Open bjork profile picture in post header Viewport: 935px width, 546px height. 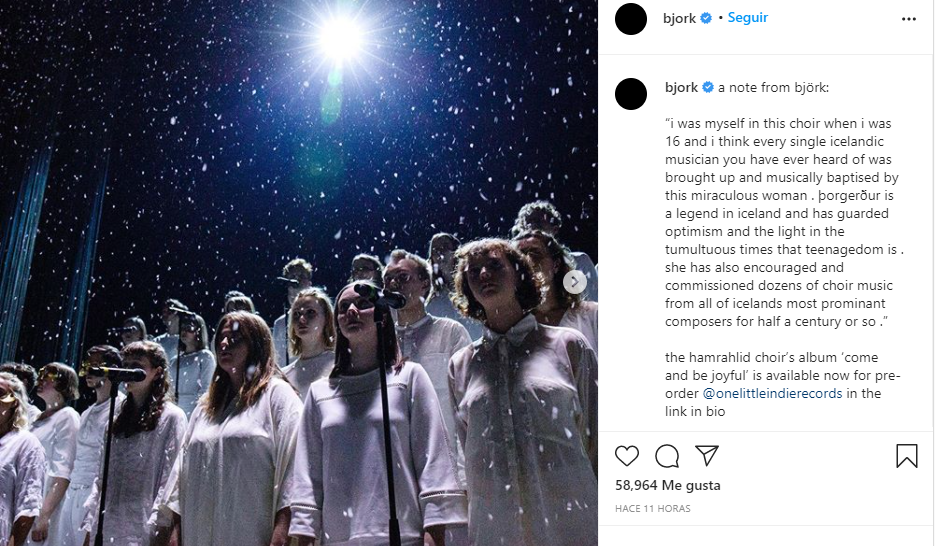coord(631,19)
